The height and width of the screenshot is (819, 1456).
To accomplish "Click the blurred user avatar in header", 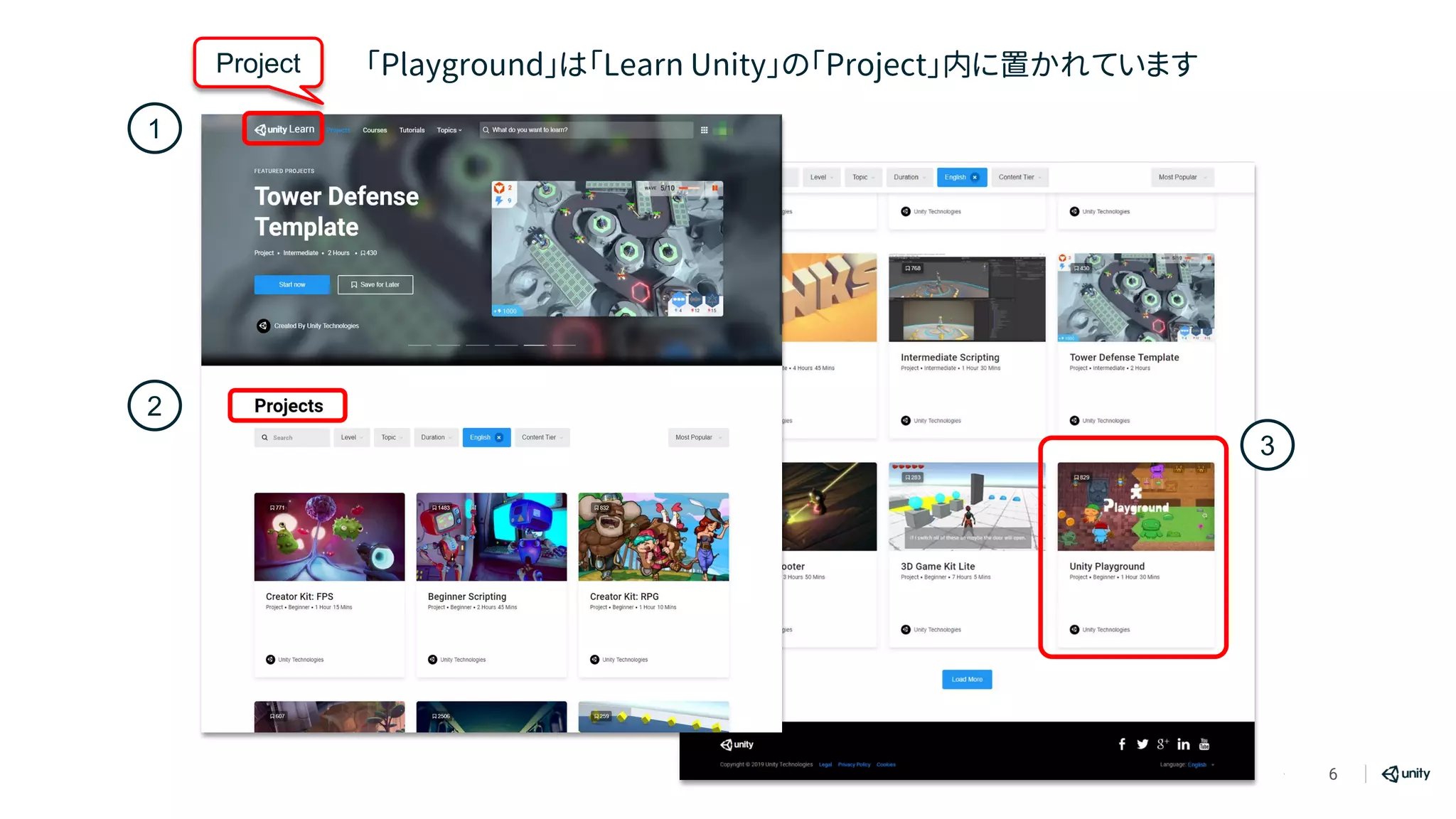I will pyautogui.click(x=722, y=130).
